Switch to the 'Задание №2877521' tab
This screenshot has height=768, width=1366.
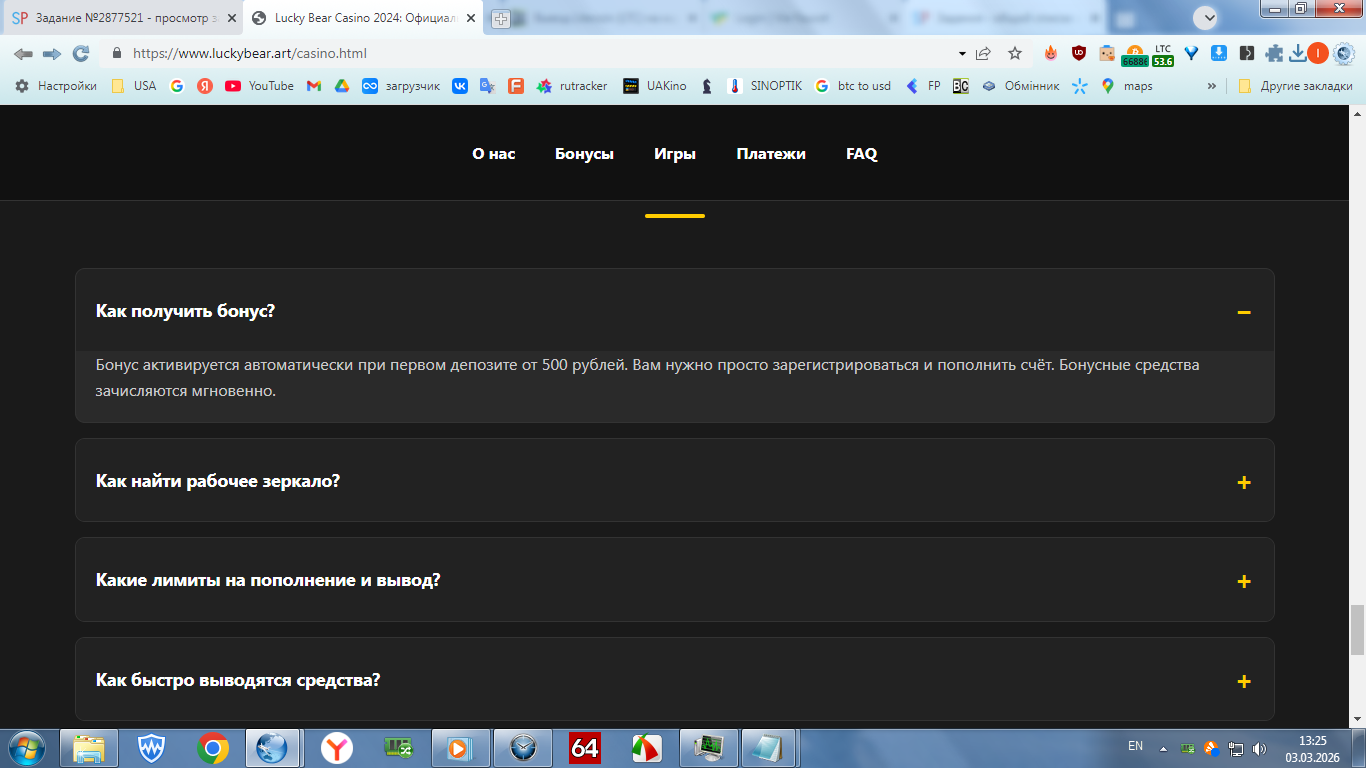tap(121, 18)
